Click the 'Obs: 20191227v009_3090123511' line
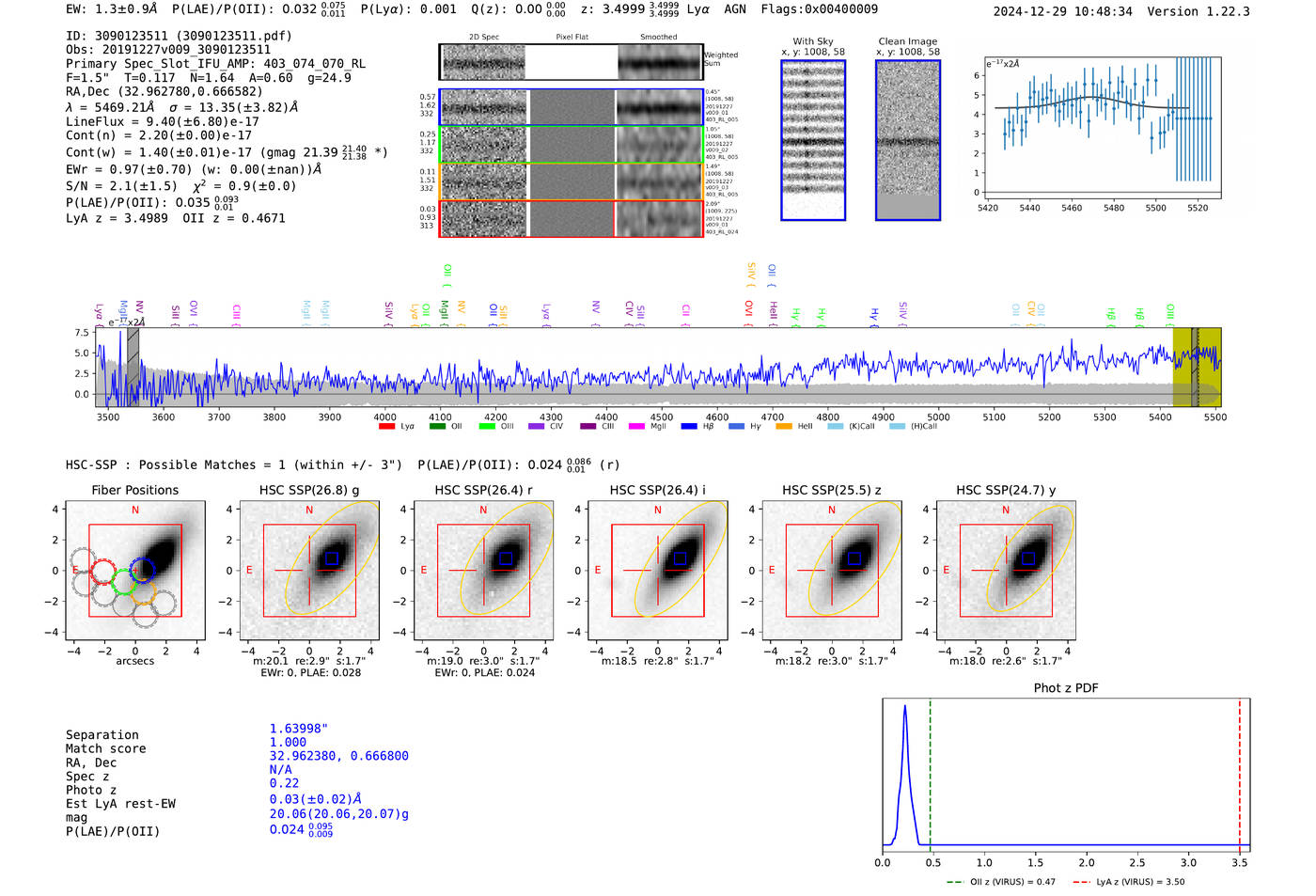The height and width of the screenshot is (896, 1316). click(168, 49)
